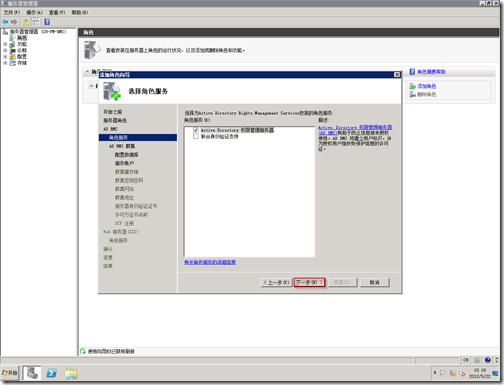The height and width of the screenshot is (385, 504).
Task: Check the 联合身份验证支持 checkbox
Action: point(196,136)
